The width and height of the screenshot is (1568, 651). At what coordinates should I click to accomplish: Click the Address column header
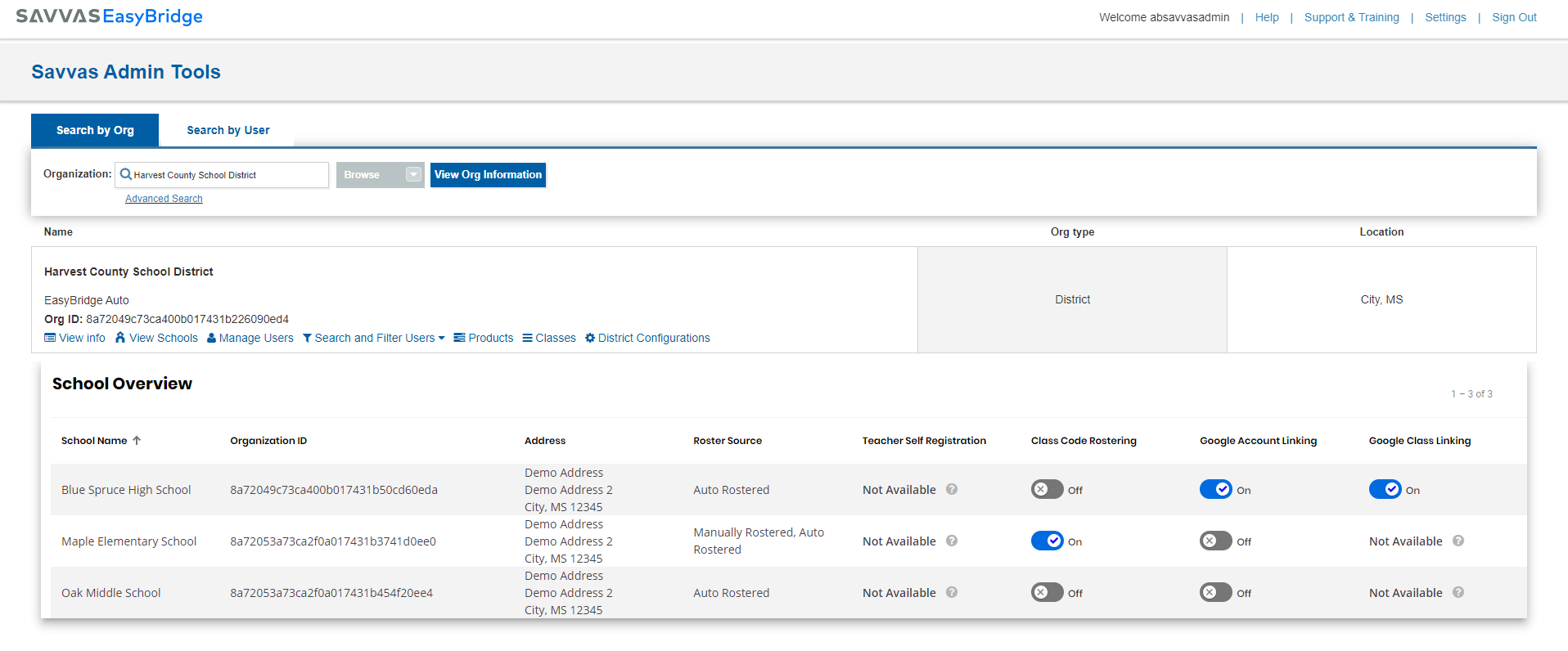pyautogui.click(x=545, y=440)
